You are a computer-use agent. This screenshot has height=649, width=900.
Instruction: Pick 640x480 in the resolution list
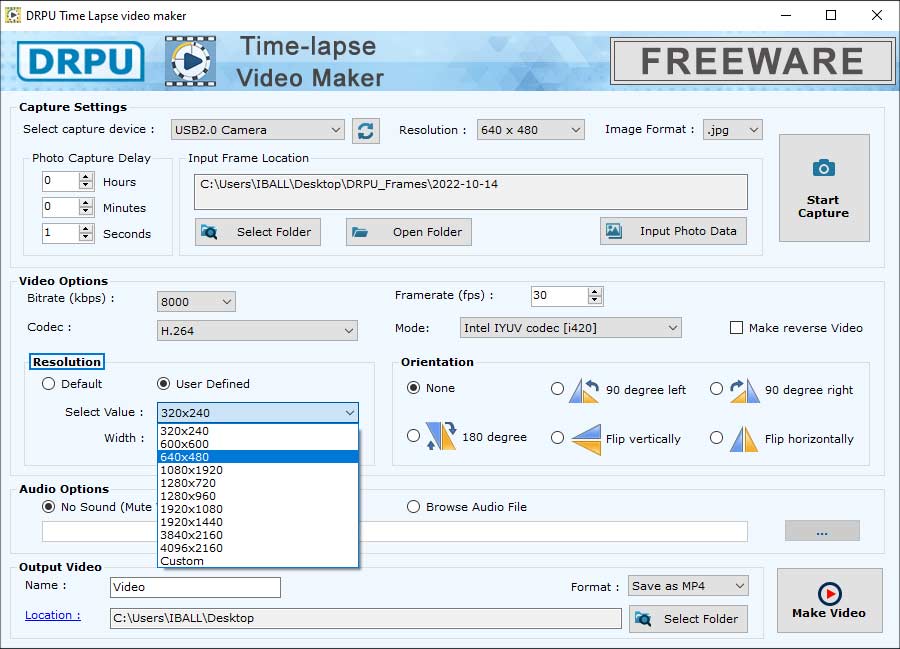(x=258, y=457)
